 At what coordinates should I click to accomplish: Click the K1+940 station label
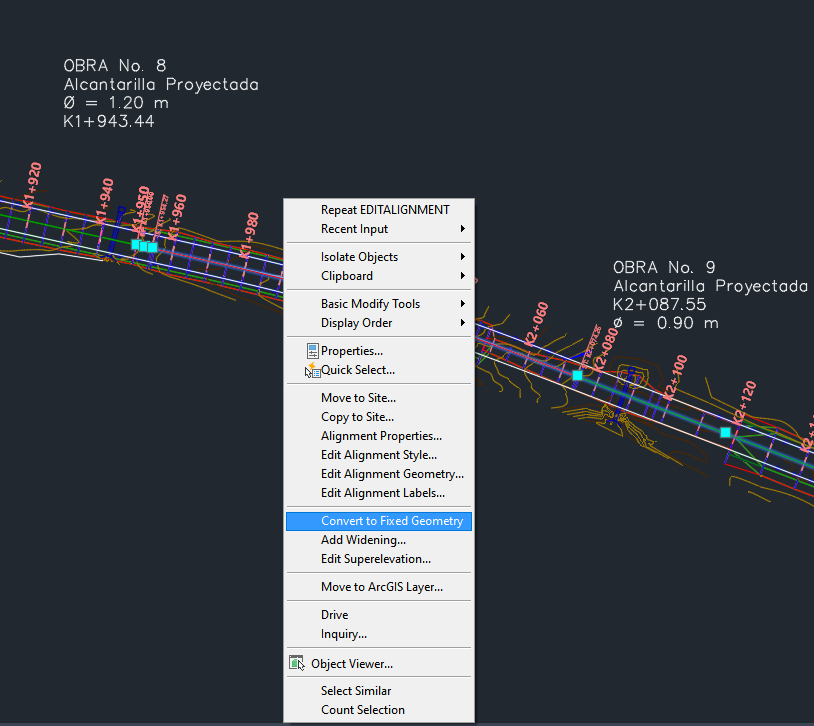[105, 201]
